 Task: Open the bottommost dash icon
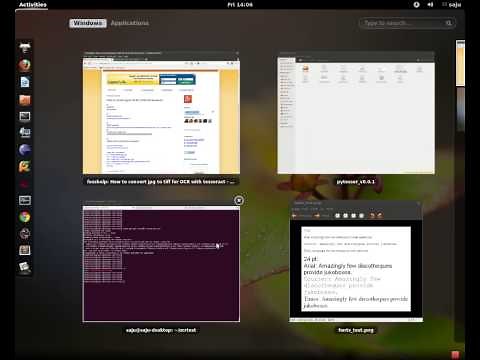coord(25,267)
